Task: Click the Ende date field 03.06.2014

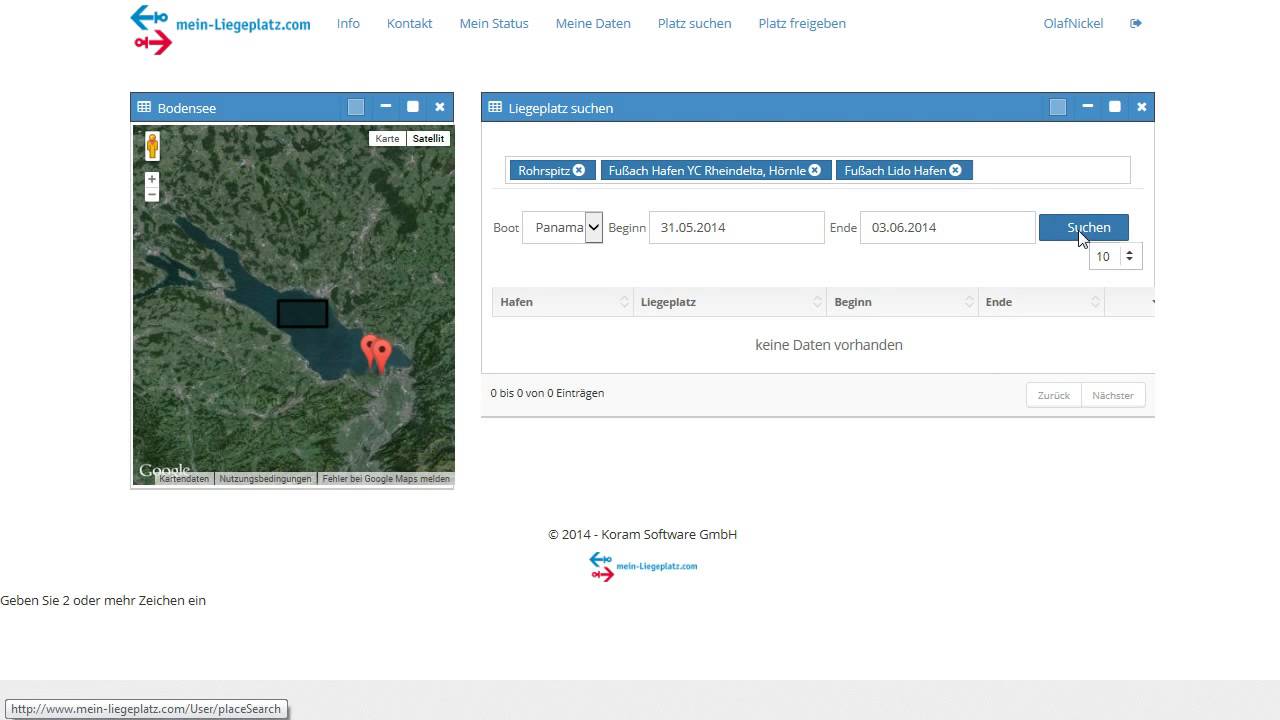Action: pos(947,227)
